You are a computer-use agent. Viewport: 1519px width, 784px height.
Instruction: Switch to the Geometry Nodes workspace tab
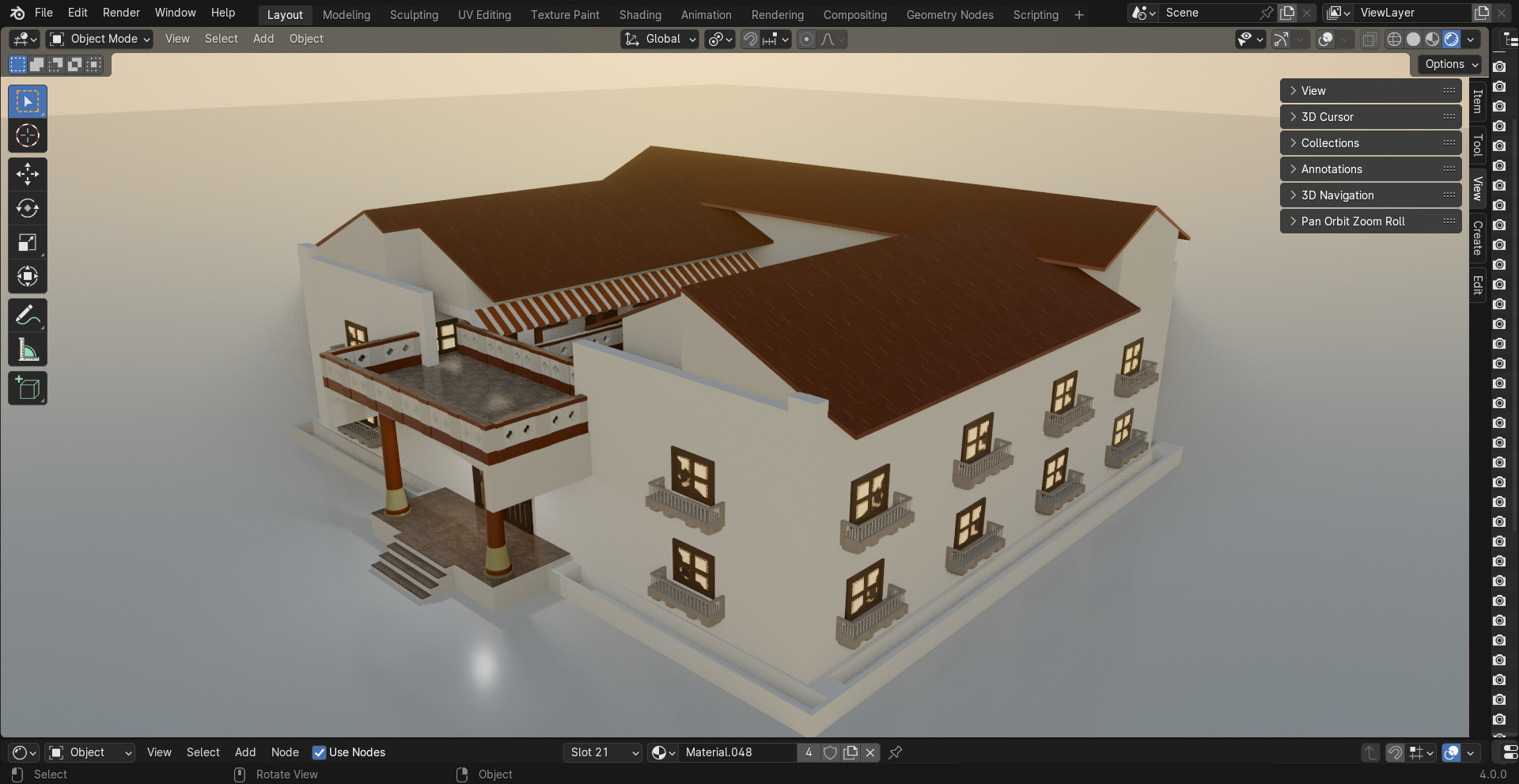949,14
